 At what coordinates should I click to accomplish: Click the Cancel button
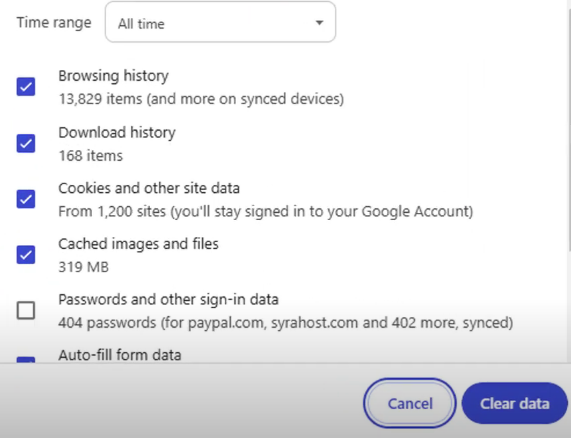[x=410, y=403]
